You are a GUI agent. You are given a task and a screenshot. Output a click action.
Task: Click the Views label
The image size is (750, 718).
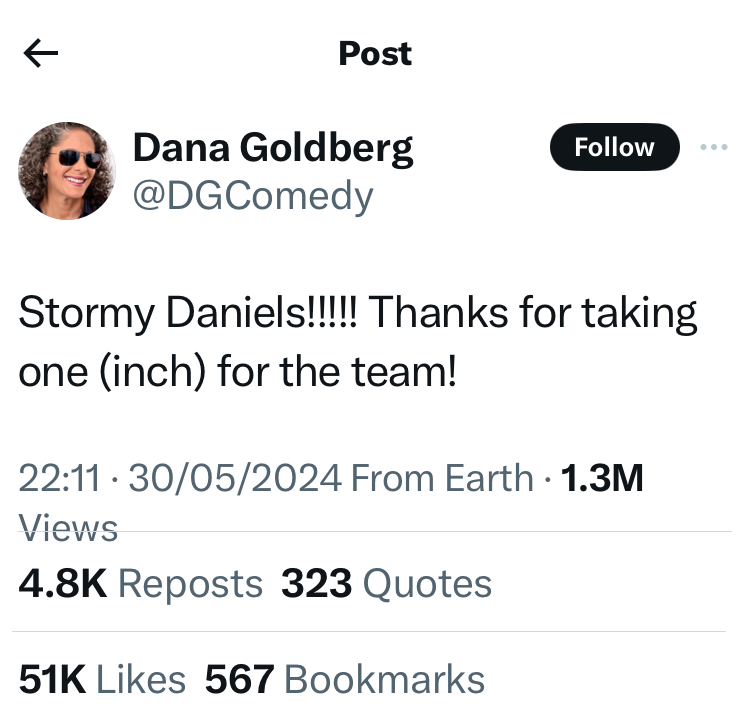click(68, 527)
